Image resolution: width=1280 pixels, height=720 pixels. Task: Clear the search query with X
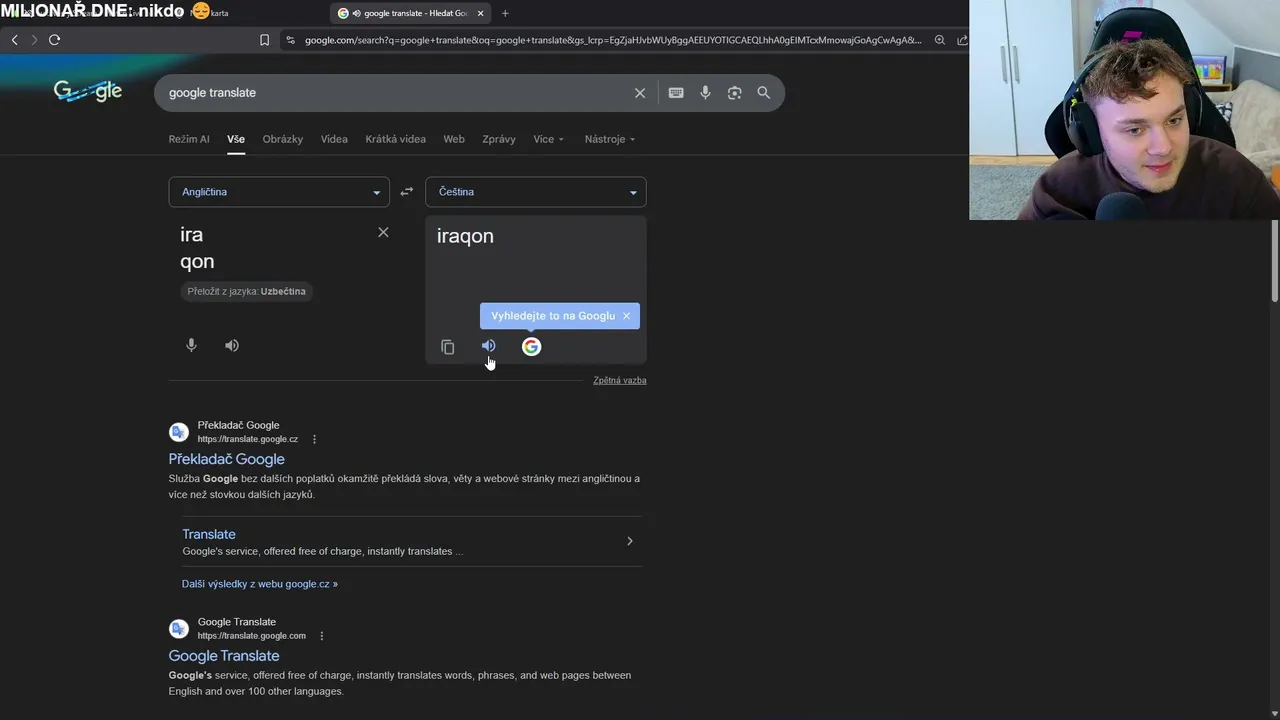point(640,93)
